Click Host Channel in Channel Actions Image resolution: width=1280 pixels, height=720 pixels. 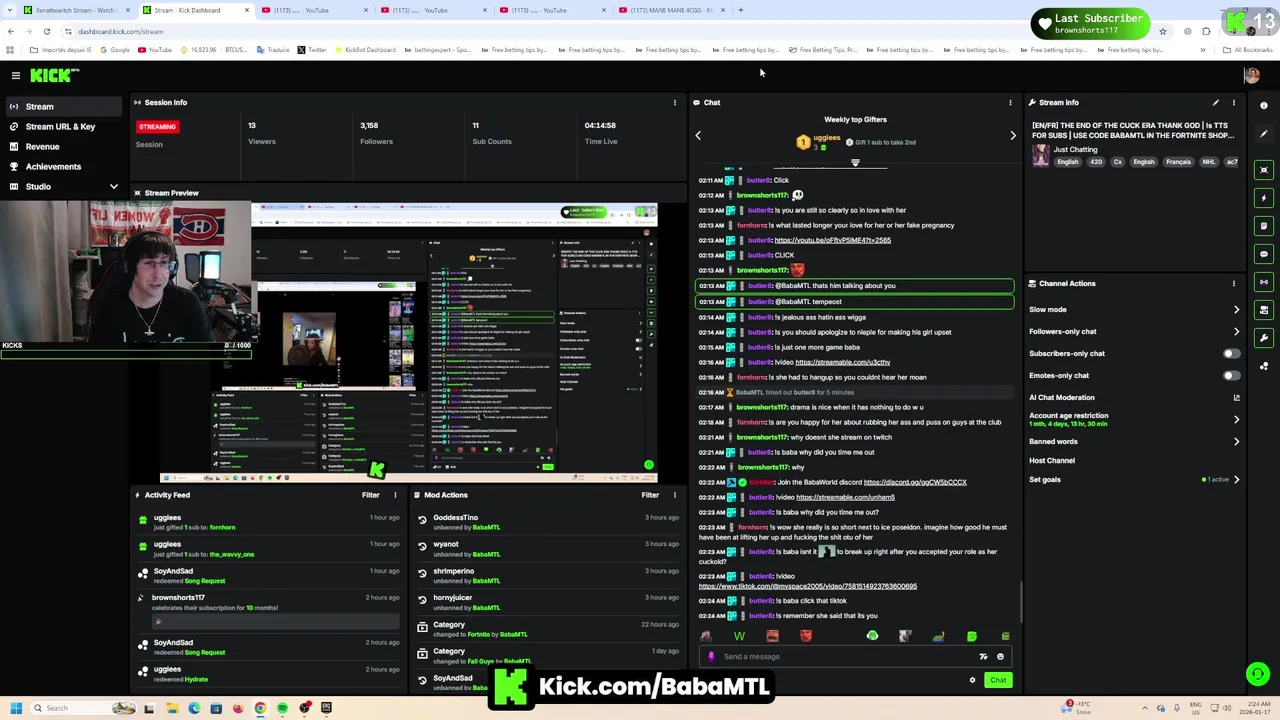1052,461
